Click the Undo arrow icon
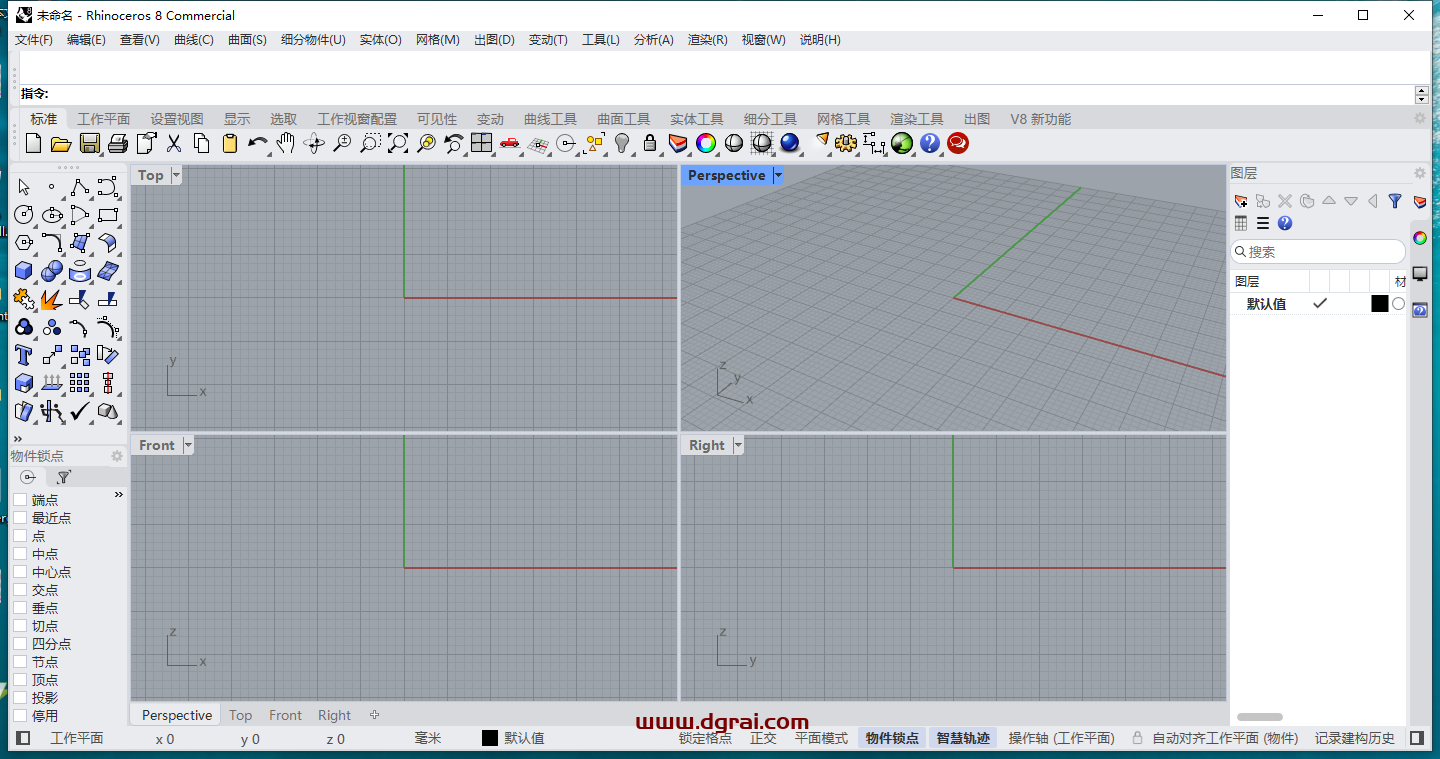The height and width of the screenshot is (759, 1440). click(258, 143)
